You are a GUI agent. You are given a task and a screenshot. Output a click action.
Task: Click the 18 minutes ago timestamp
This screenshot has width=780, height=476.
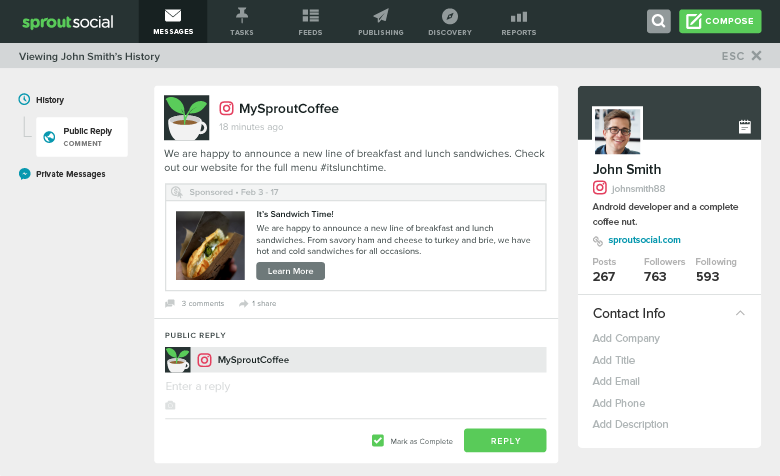point(251,127)
